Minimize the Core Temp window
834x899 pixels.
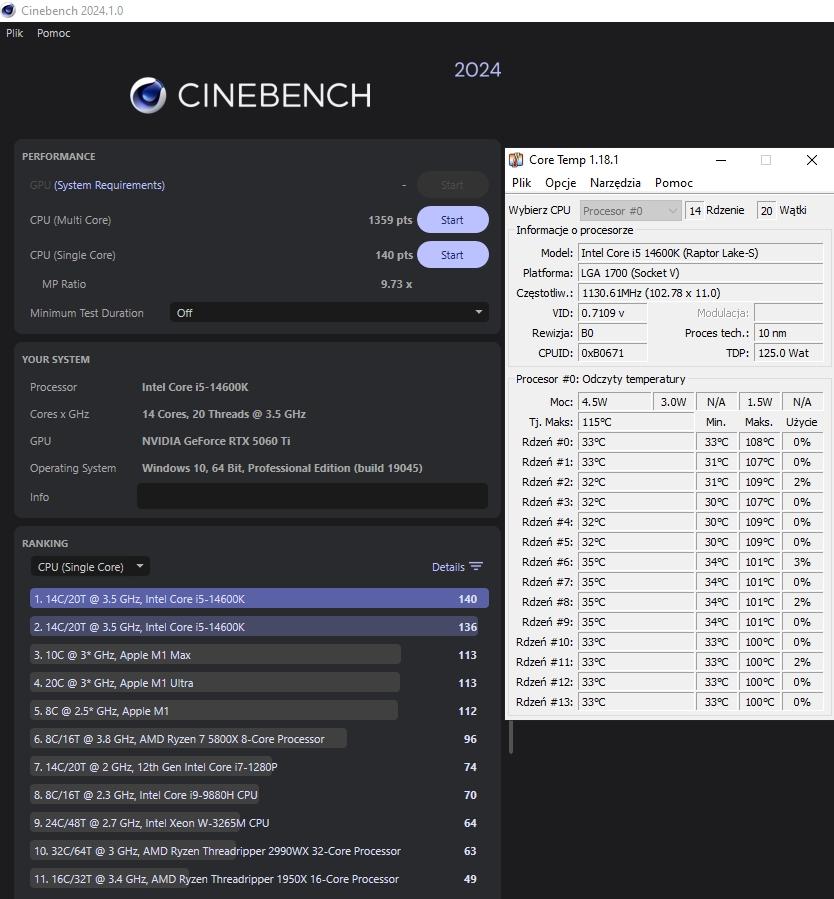click(x=720, y=160)
